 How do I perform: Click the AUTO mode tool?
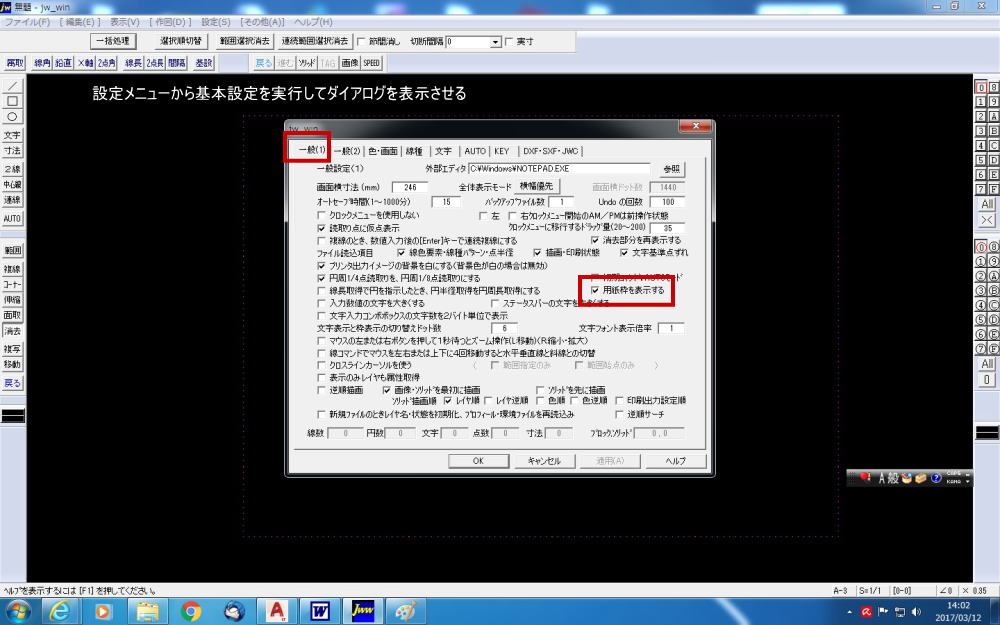[12, 218]
